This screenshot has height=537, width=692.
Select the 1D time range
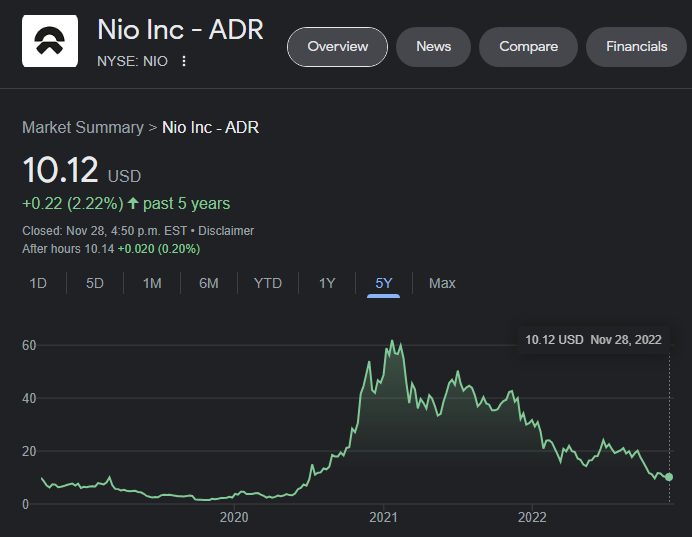[38, 283]
